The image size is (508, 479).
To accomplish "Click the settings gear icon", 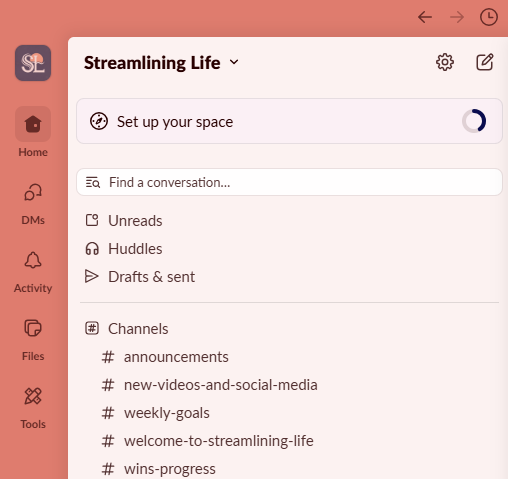I will [445, 62].
